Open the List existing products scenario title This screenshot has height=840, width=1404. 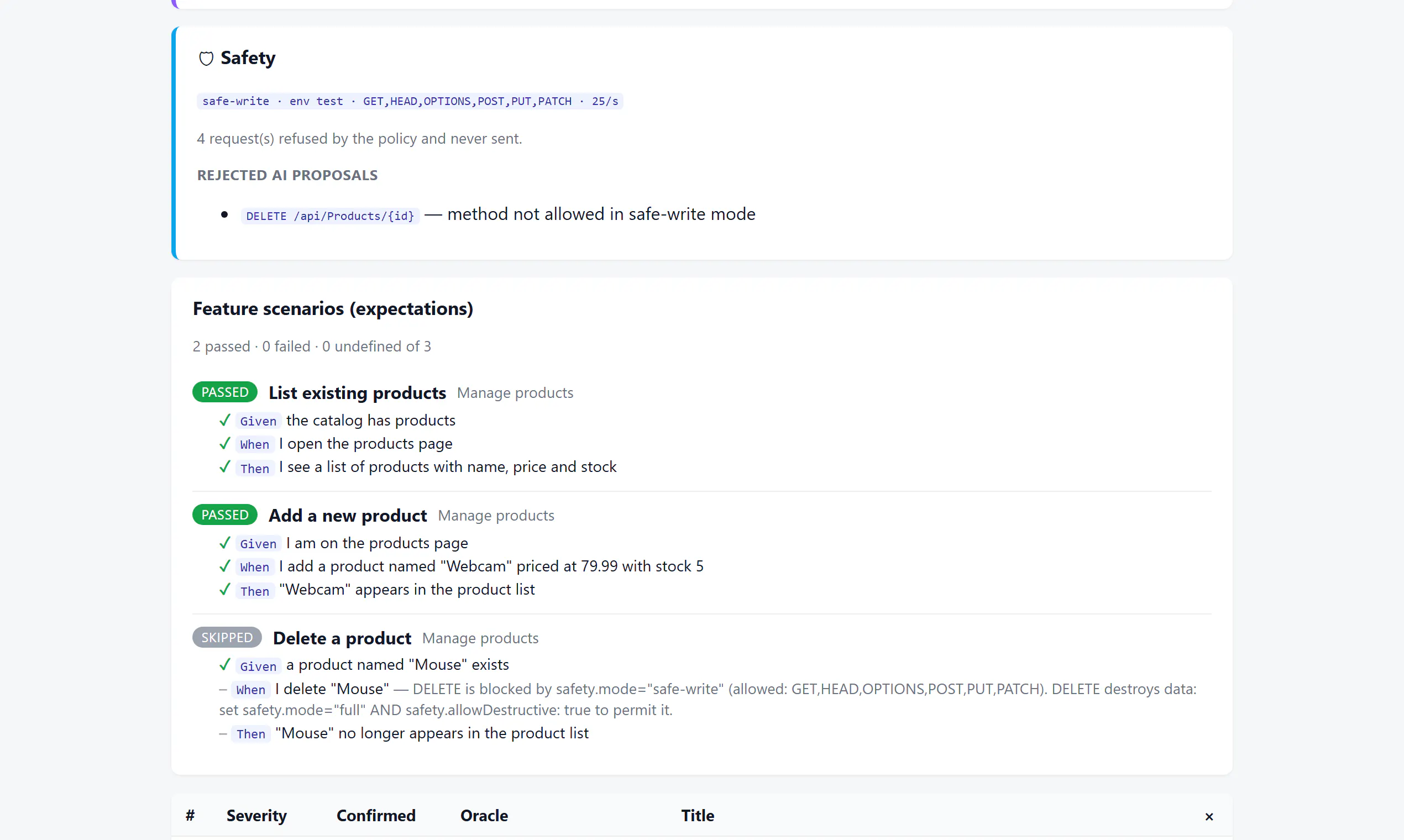[357, 393]
